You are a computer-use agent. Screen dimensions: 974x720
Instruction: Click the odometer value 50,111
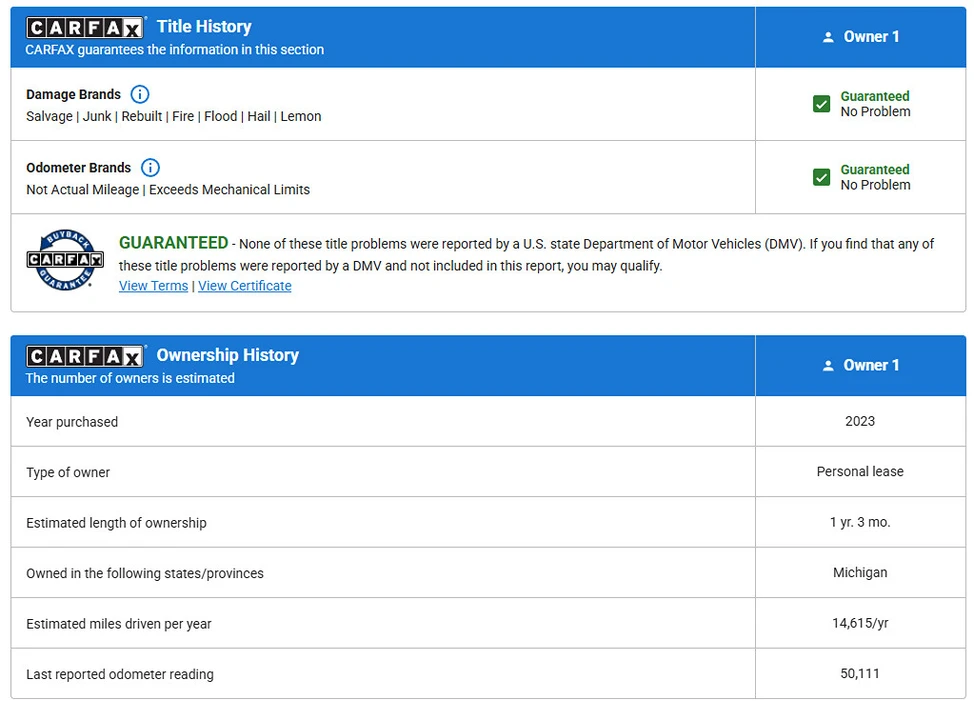click(x=860, y=673)
